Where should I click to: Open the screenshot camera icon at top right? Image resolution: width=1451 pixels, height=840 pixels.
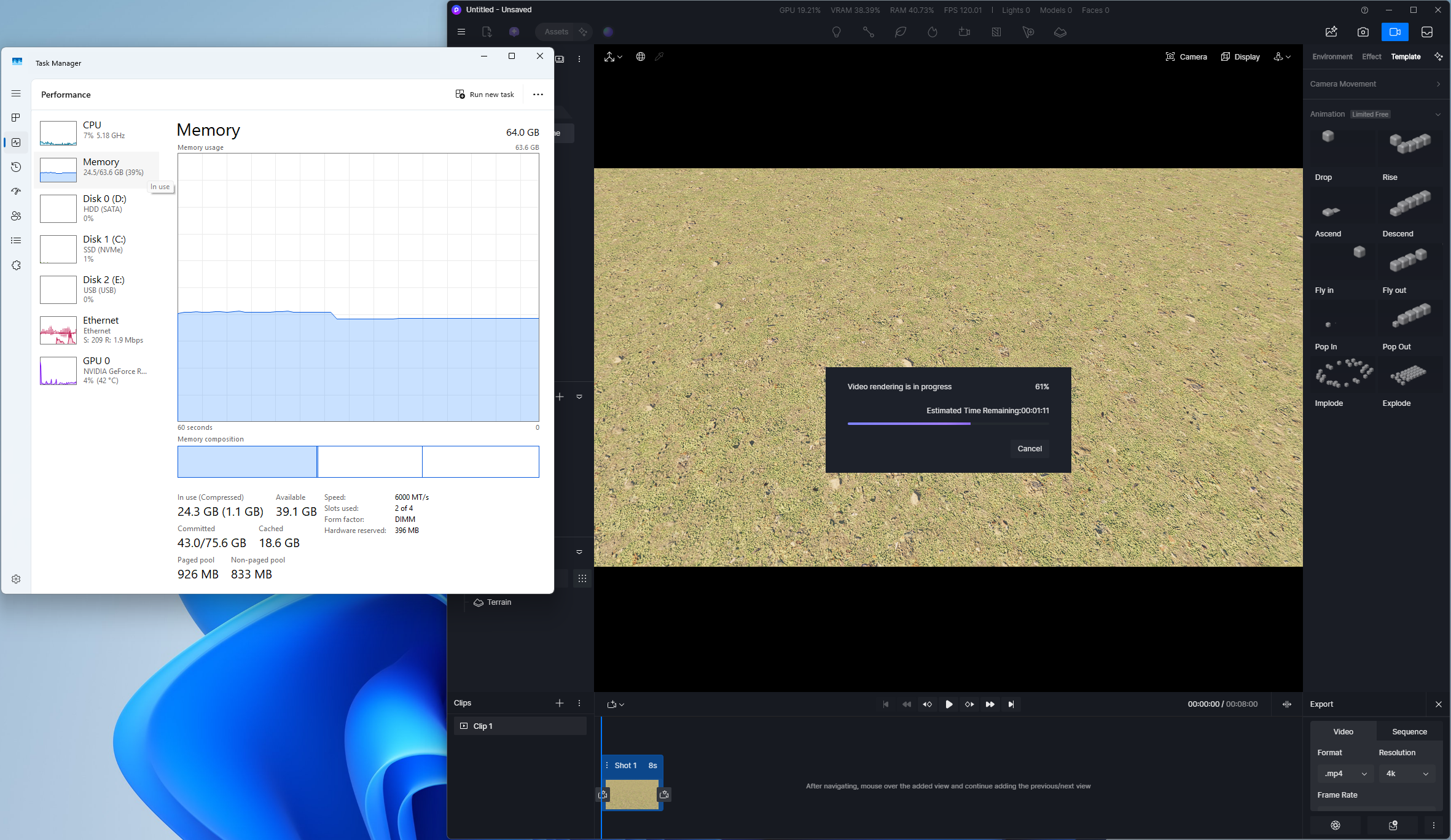tap(1363, 32)
